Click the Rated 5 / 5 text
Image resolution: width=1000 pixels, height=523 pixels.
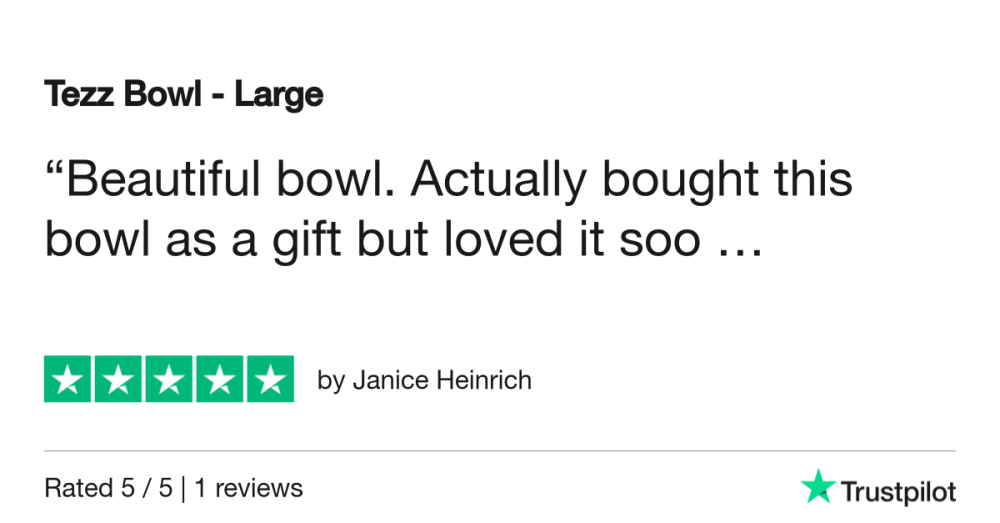pyautogui.click(x=108, y=489)
